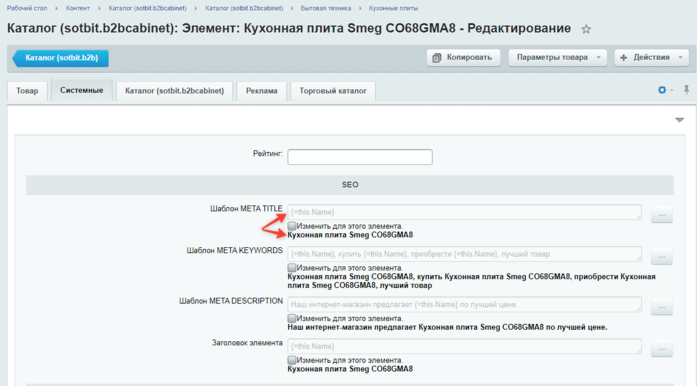Go back via Каталог (sotbit.b2b) button

tap(61, 58)
